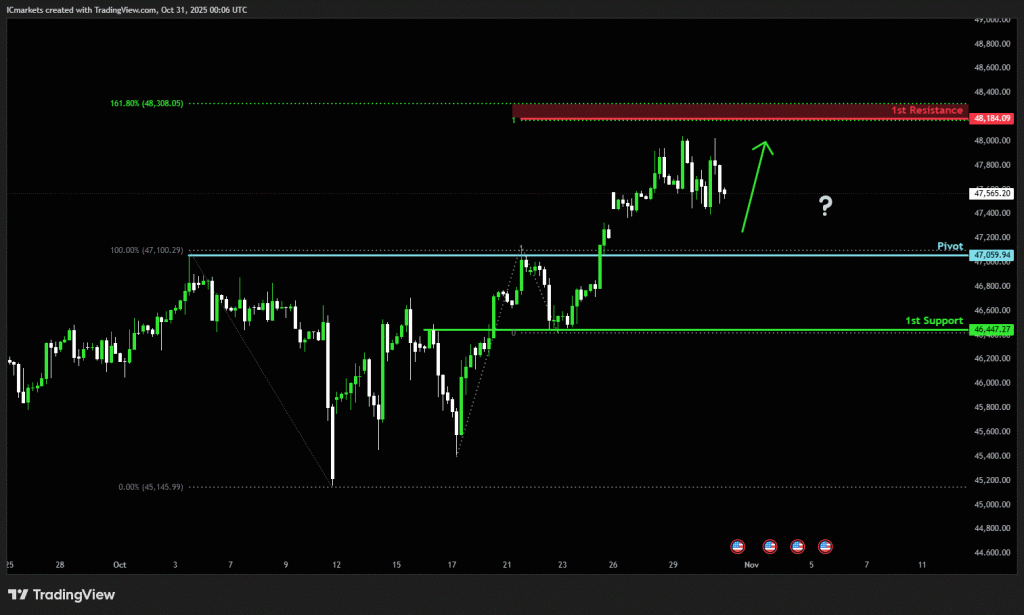Select the white question mark annotation
This screenshot has height=615, width=1024.
click(x=825, y=207)
